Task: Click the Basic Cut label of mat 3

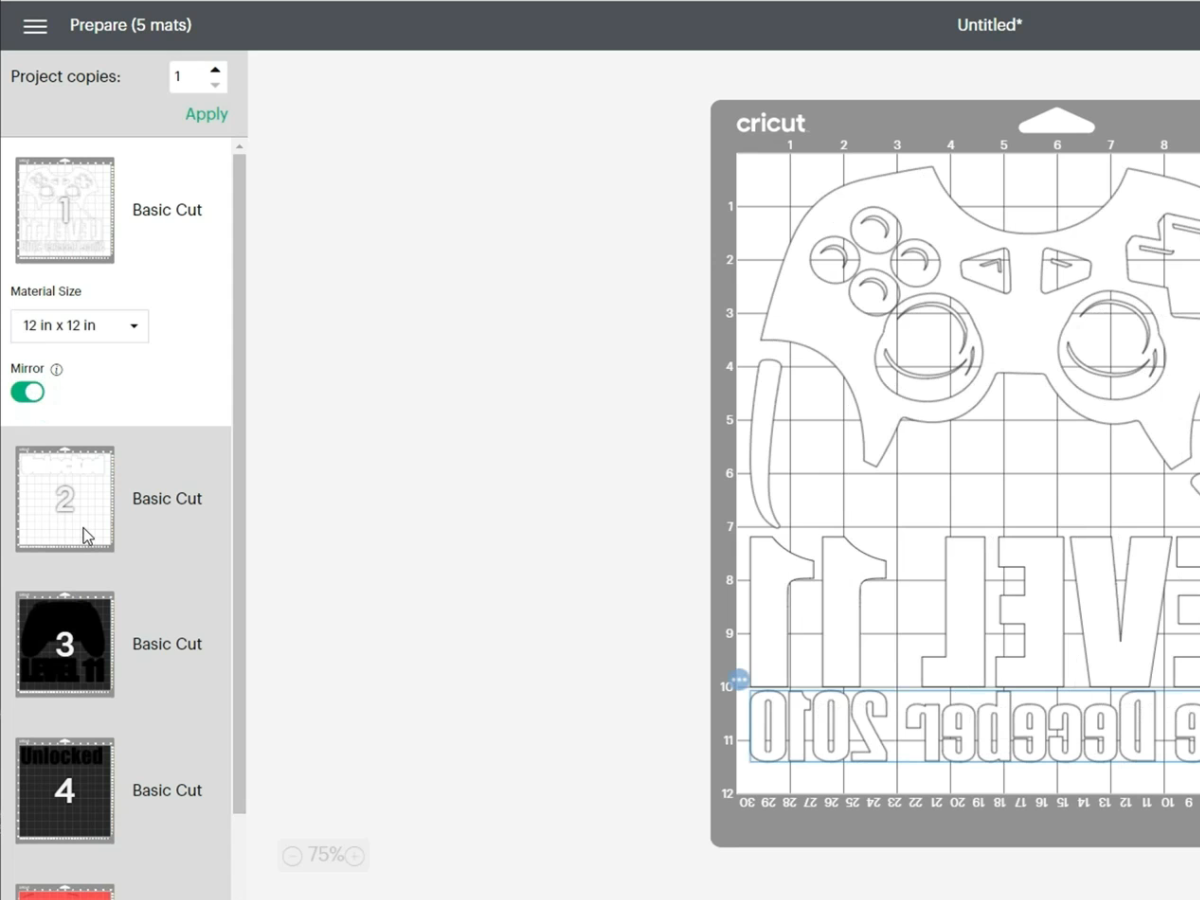Action: tap(167, 644)
